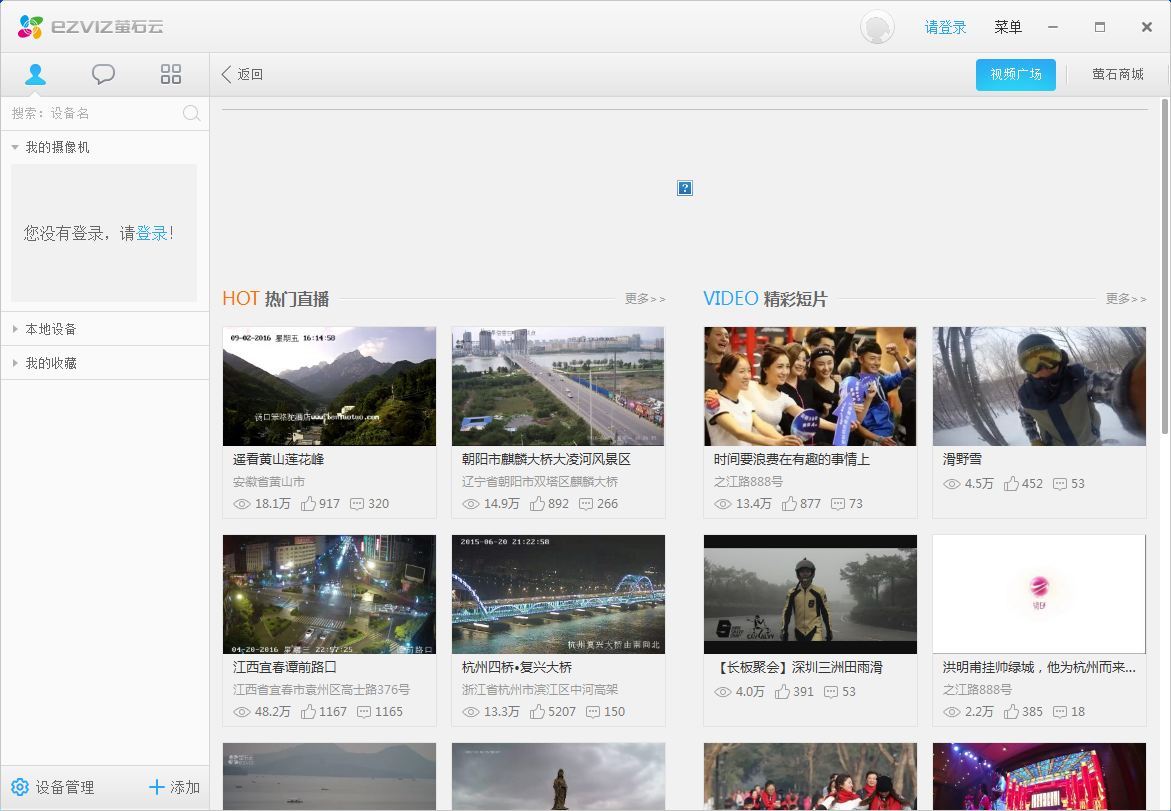Open the 江西宜春谭前路口 thumbnail

pos(329,594)
